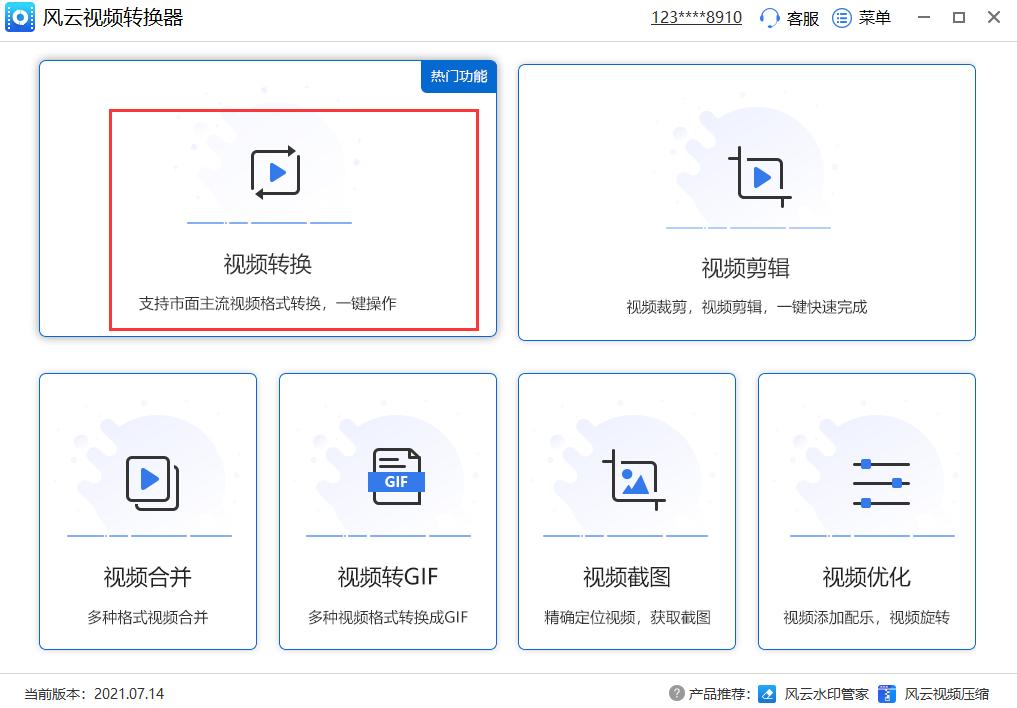Click the 产品推荐 question mark icon
The height and width of the screenshot is (708, 1017).
679,692
